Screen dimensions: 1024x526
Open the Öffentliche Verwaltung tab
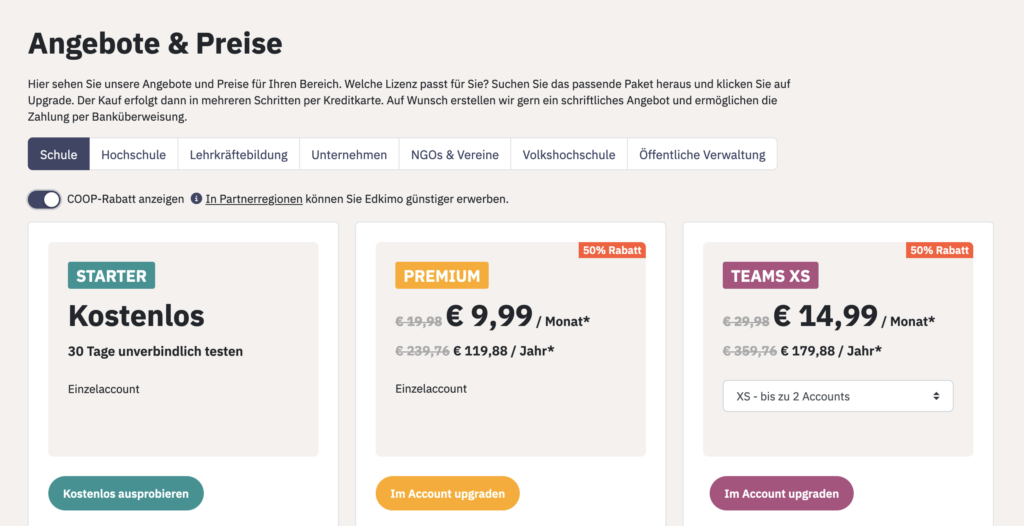[702, 155]
